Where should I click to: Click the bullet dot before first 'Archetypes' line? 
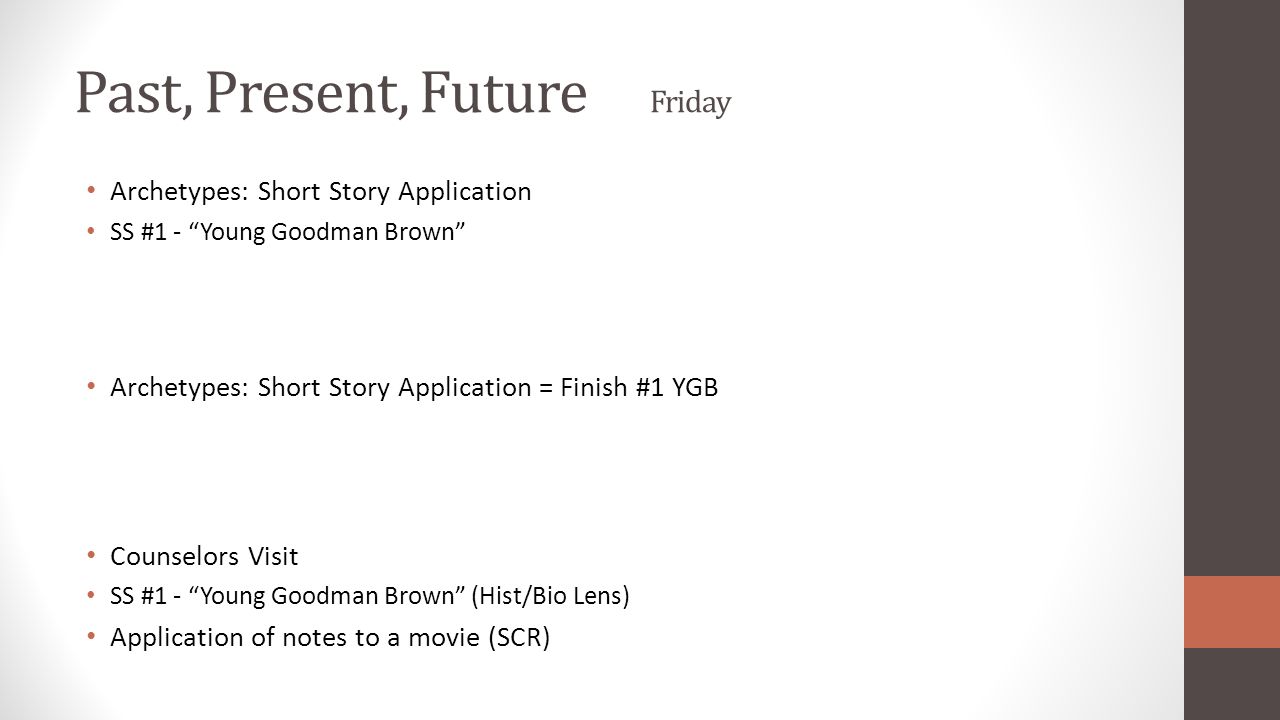pyautogui.click(x=91, y=190)
